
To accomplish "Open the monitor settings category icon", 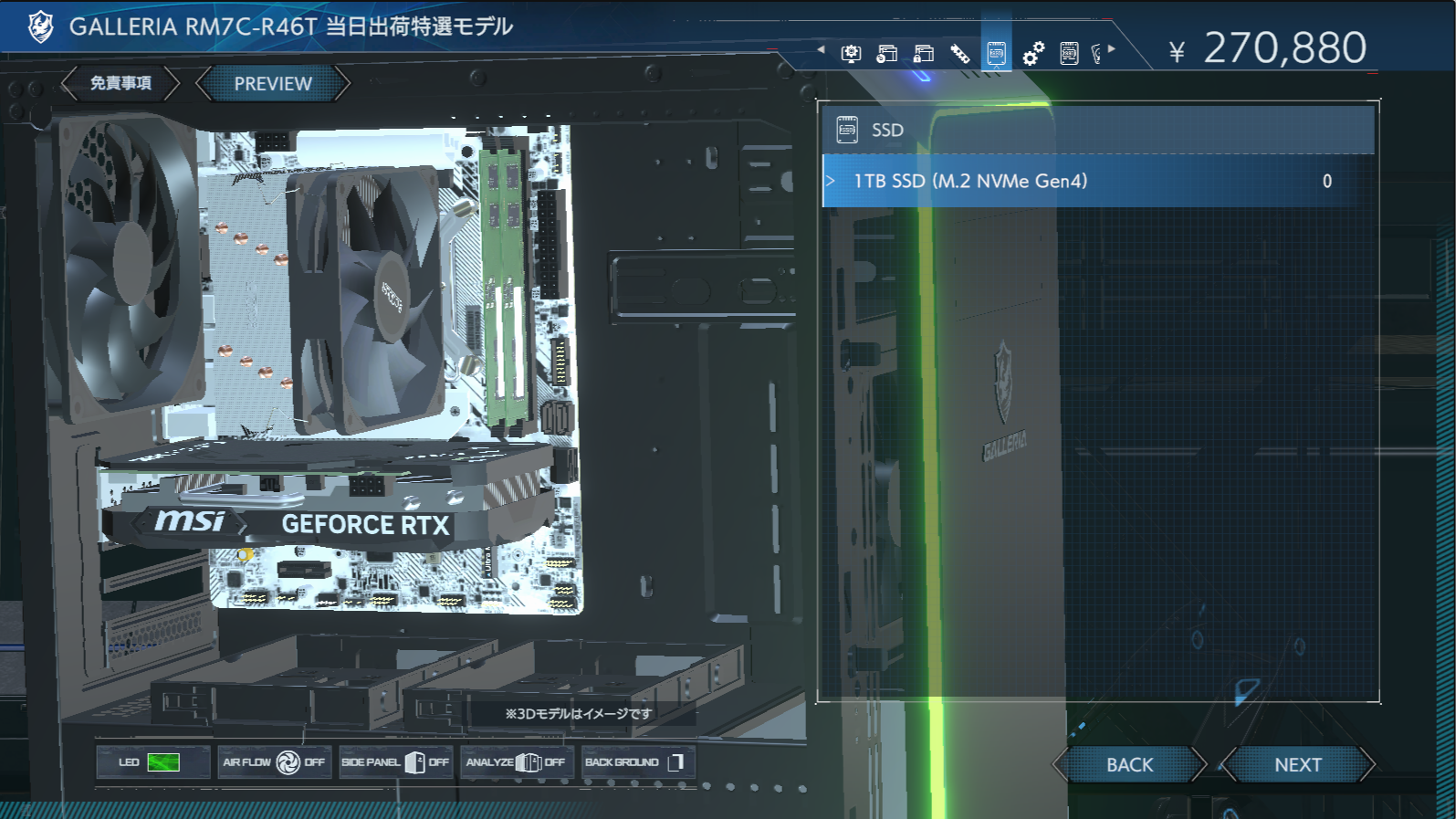I will click(851, 54).
